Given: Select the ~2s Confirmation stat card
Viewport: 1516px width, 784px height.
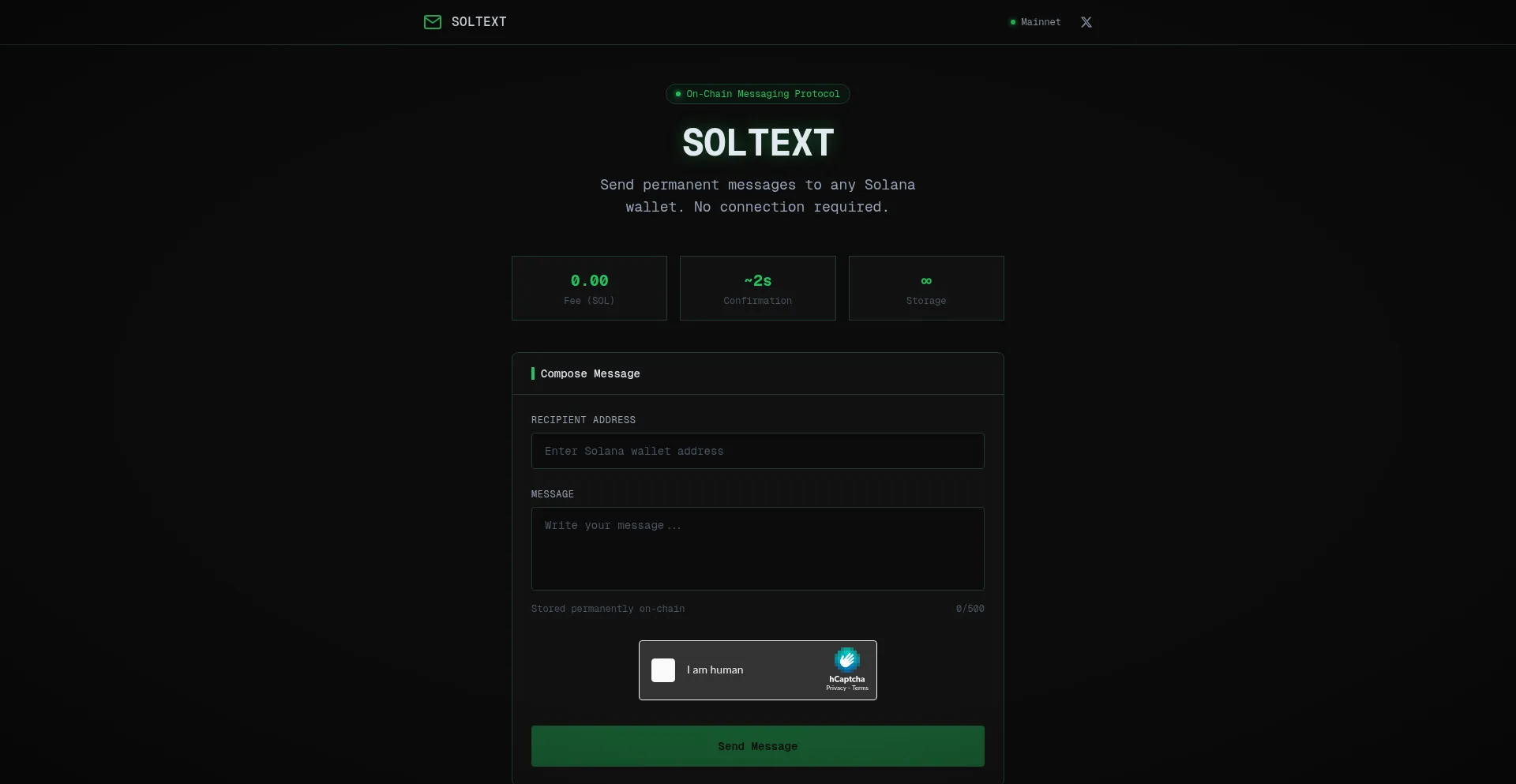Looking at the screenshot, I should (757, 288).
